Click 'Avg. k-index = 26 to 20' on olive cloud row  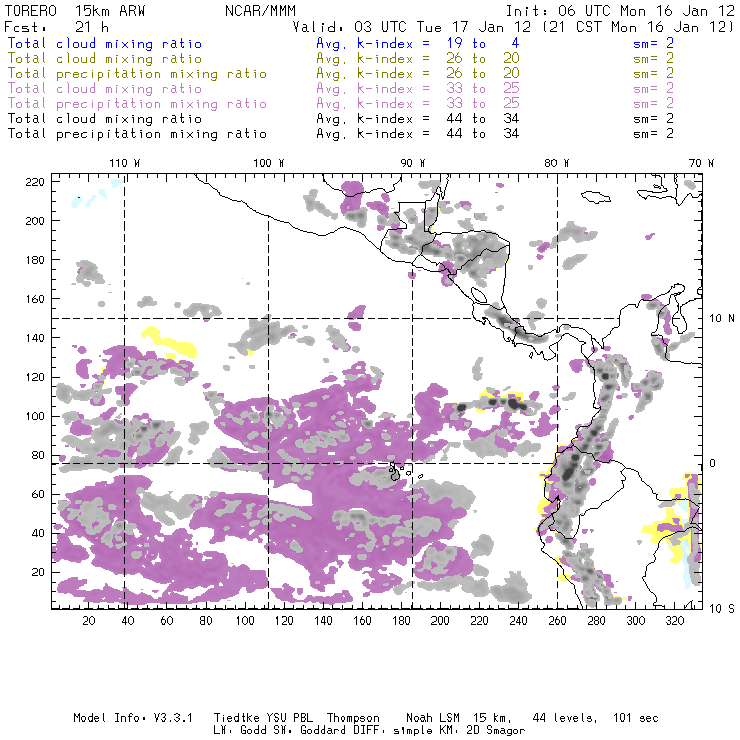point(418,59)
